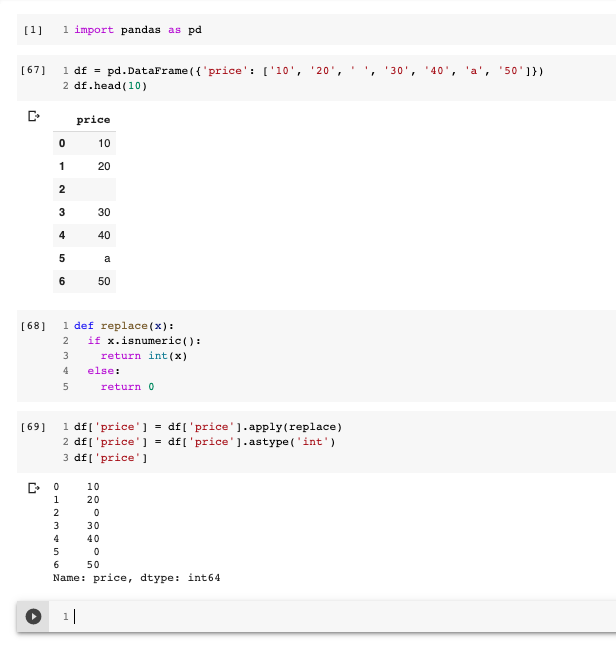Viewport: 616px width, 657px height.
Task: Click the table row with value 30
Action: [x=85, y=213]
